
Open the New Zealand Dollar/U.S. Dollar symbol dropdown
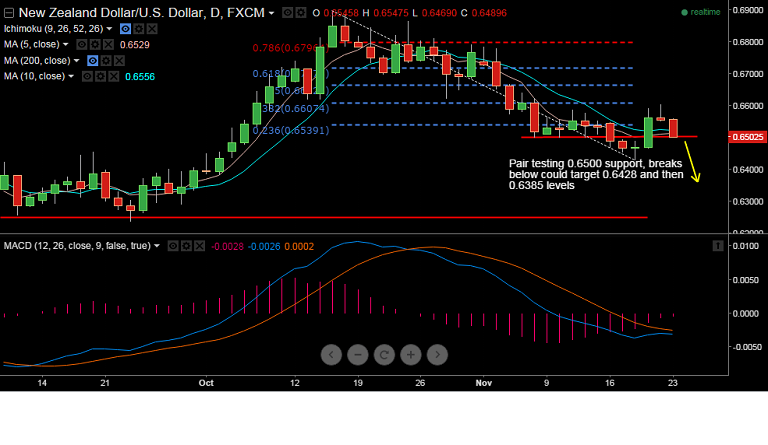pyautogui.click(x=271, y=13)
